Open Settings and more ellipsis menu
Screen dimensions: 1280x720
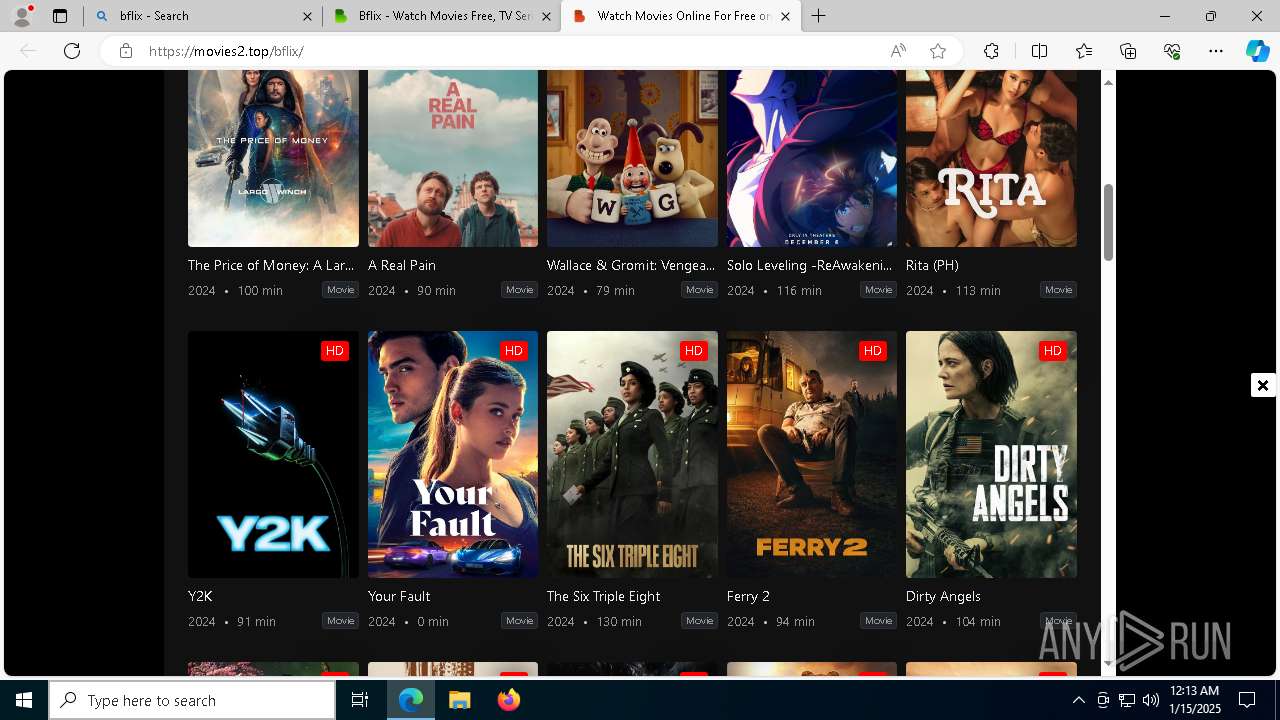click(1216, 51)
